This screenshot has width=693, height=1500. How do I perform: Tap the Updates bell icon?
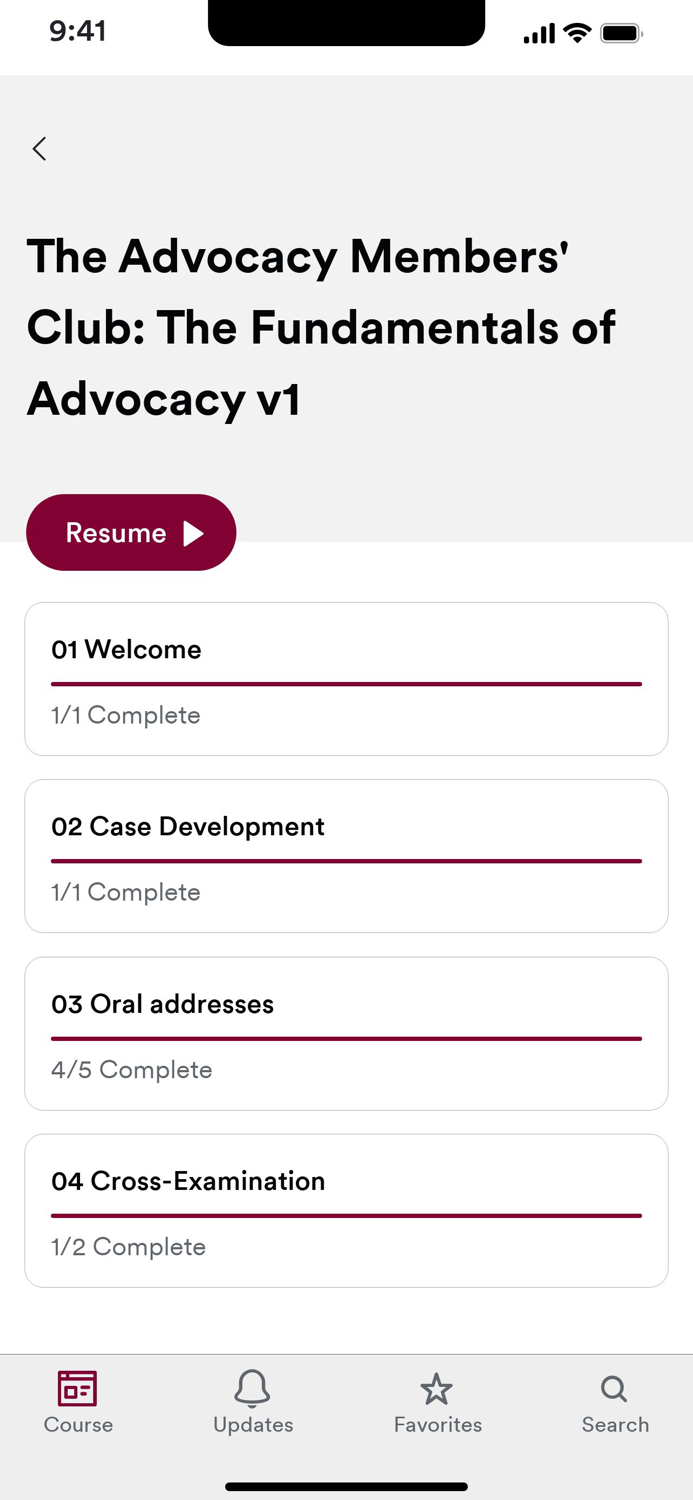252,1389
